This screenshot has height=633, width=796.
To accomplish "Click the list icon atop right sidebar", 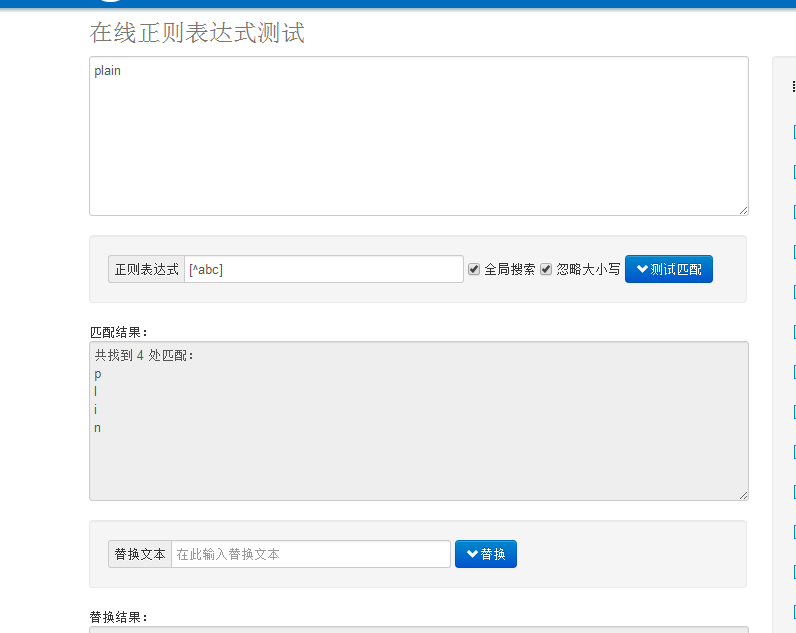I will [793, 87].
